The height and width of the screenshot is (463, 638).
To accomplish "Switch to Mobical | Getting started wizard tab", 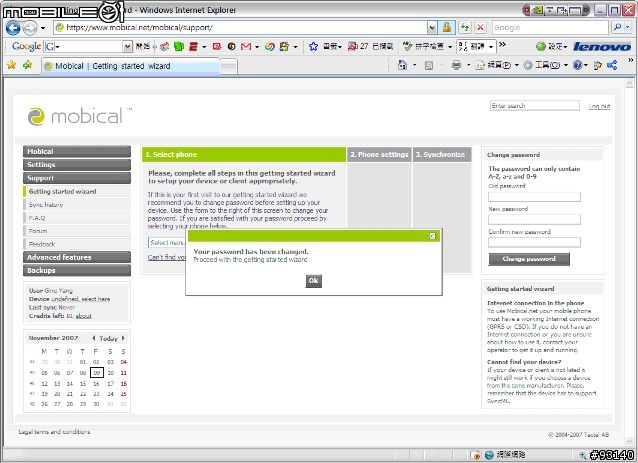I will (x=130, y=66).
